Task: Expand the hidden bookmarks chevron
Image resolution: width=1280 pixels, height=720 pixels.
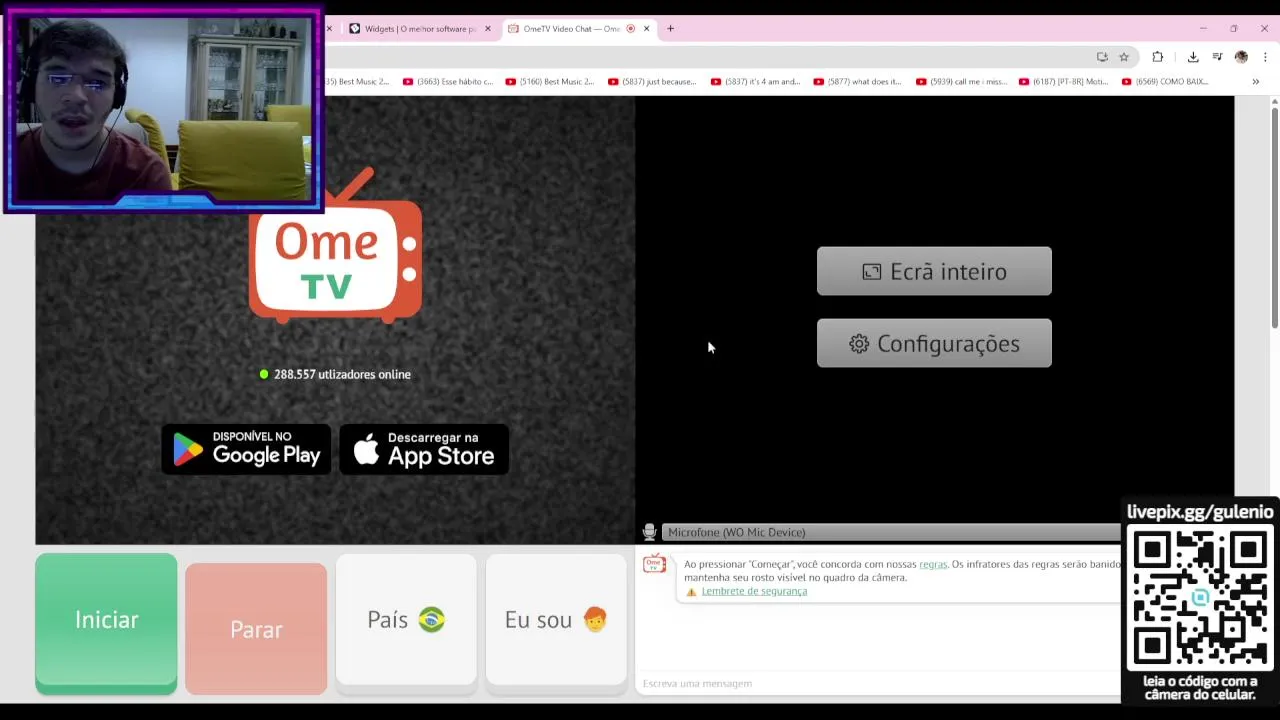Action: click(x=1255, y=82)
